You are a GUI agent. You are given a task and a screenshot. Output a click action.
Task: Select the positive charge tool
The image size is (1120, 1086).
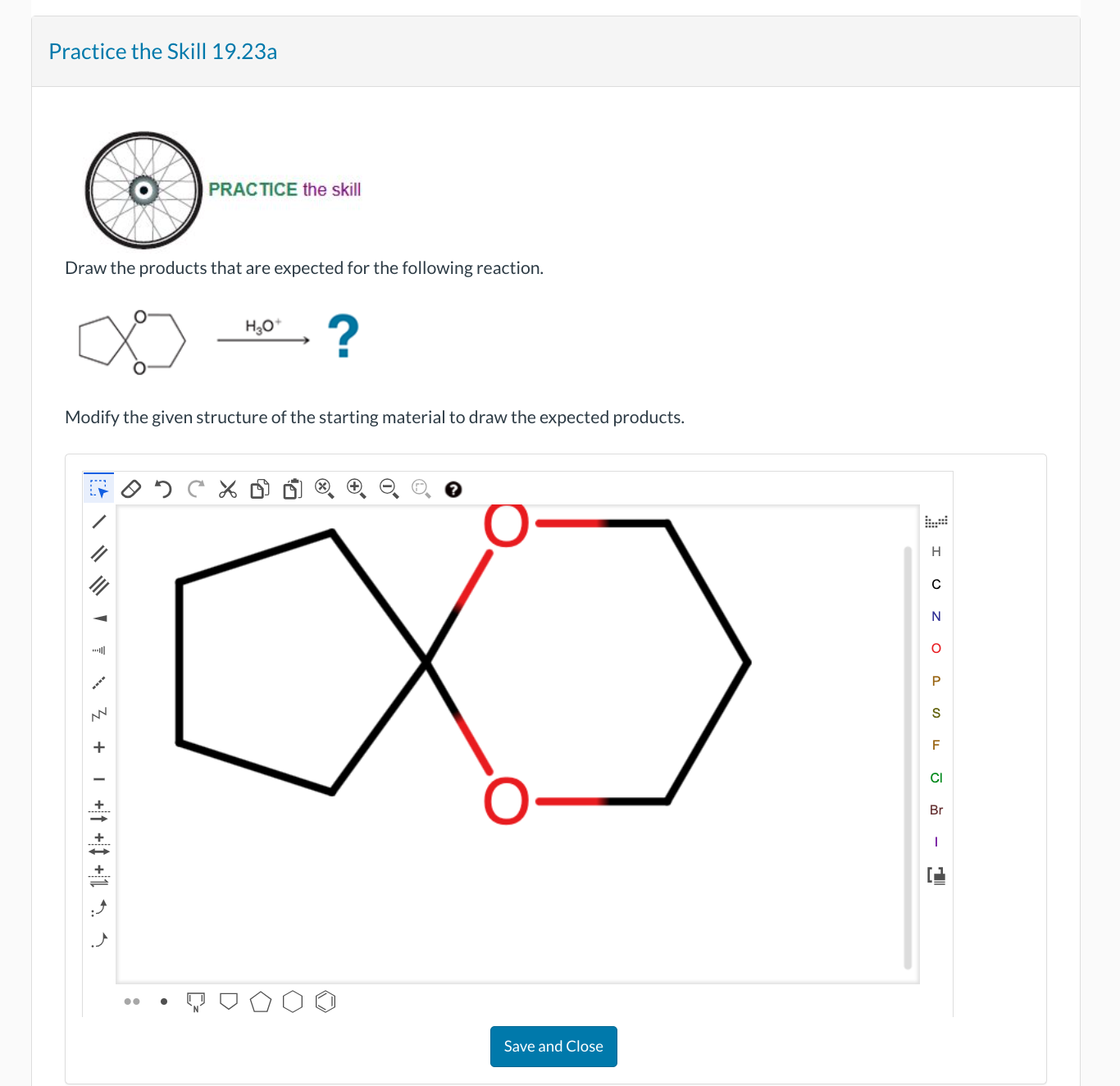click(98, 746)
